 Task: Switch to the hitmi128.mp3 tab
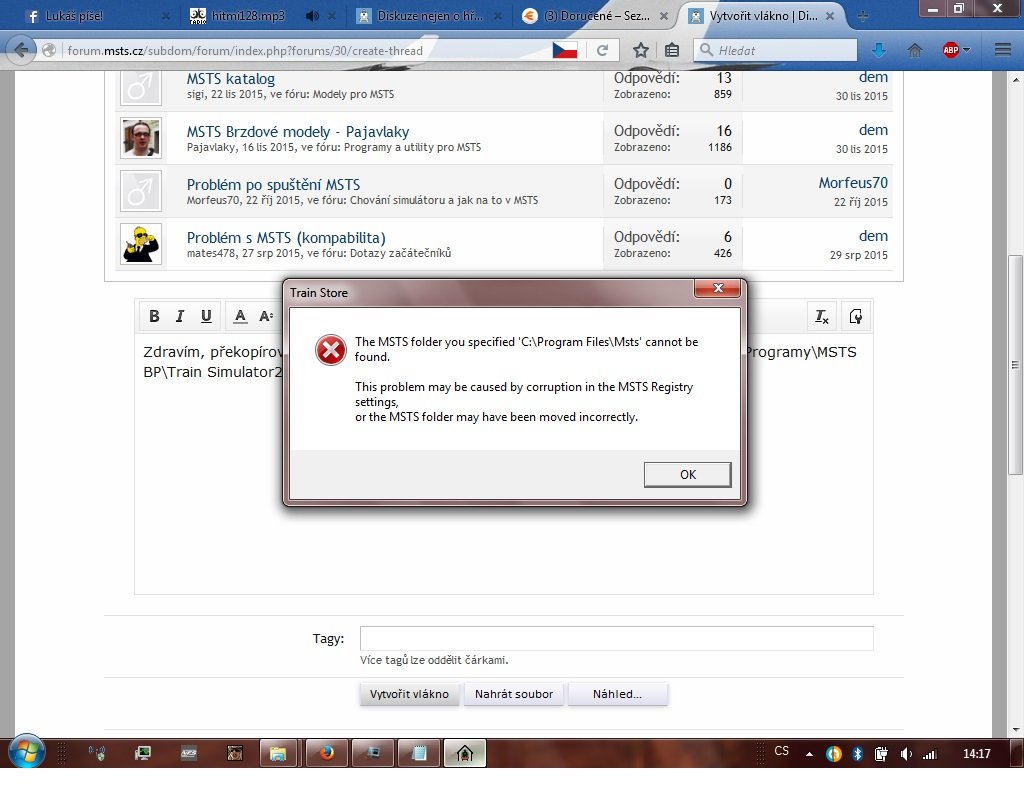240,16
